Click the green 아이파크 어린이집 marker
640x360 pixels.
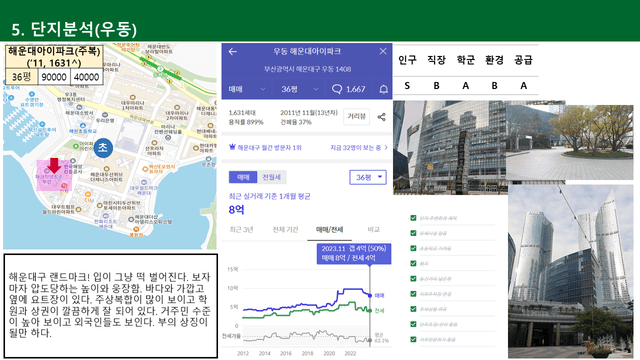(76, 146)
